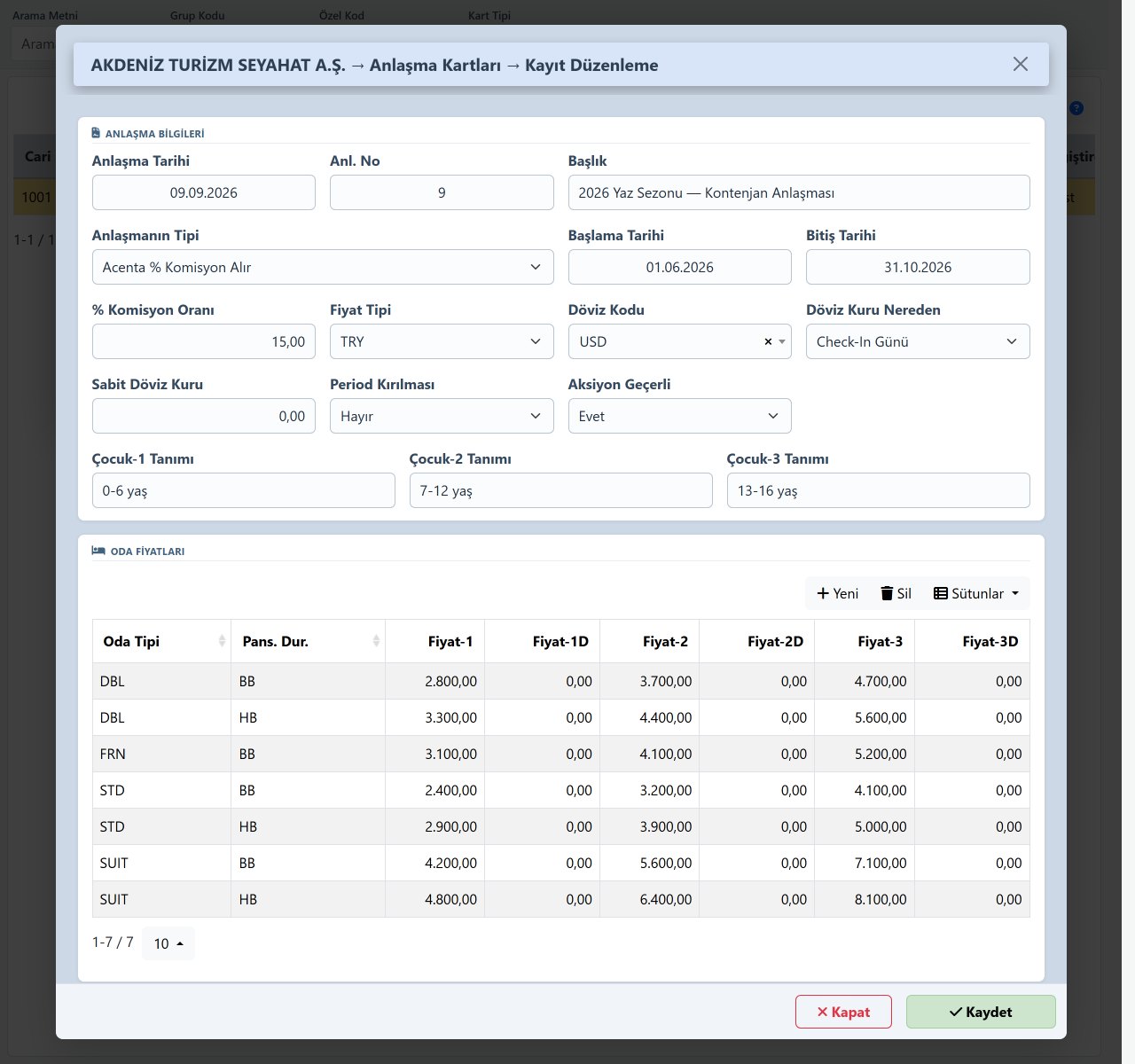Click the 5.000,00 Fiyat-3 cell

pos(865,826)
